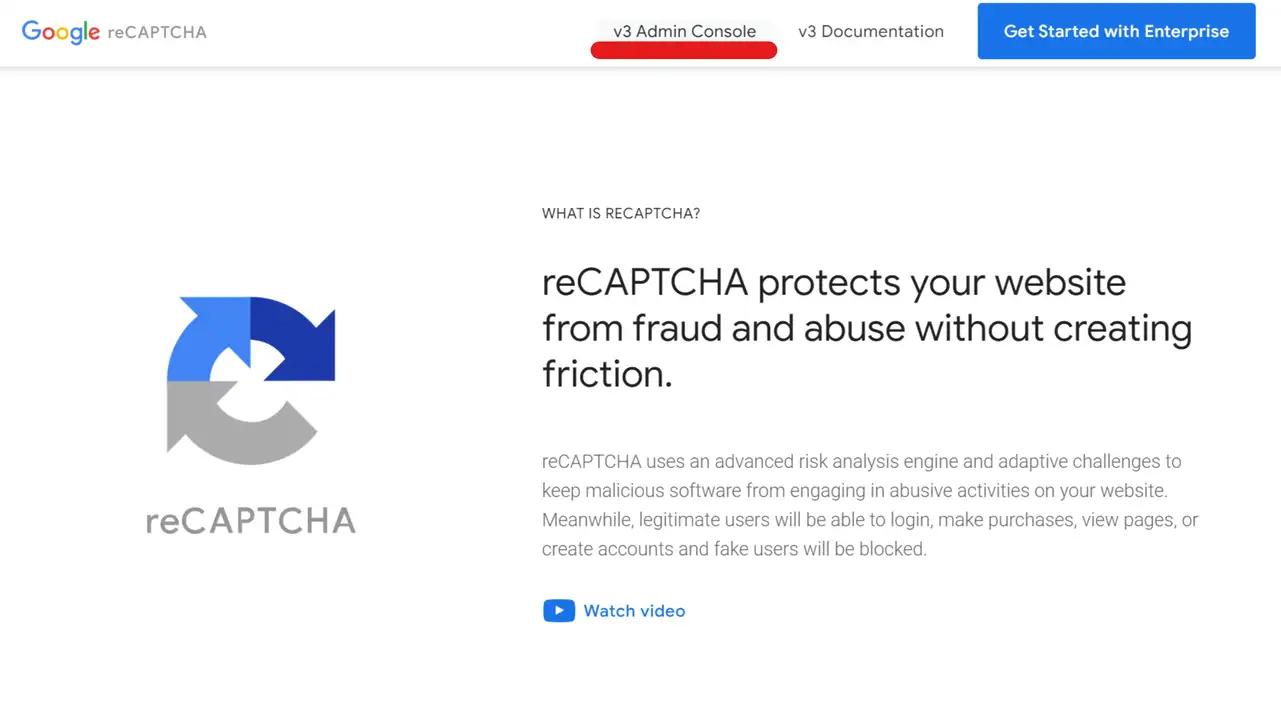Open the v3 Admin Console
The image size is (1281, 720).
click(685, 31)
